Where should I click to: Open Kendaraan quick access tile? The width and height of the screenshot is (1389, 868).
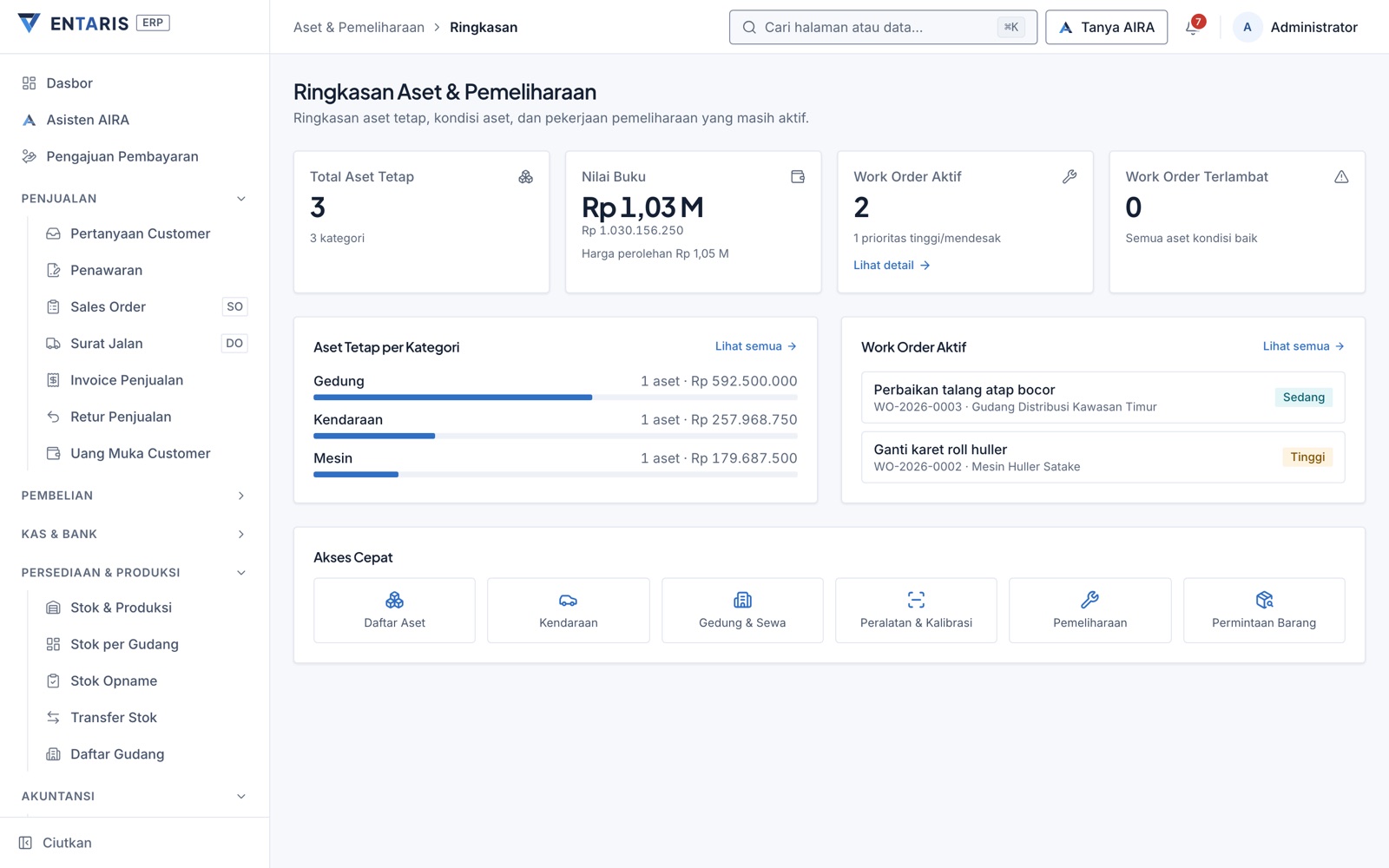pos(569,610)
